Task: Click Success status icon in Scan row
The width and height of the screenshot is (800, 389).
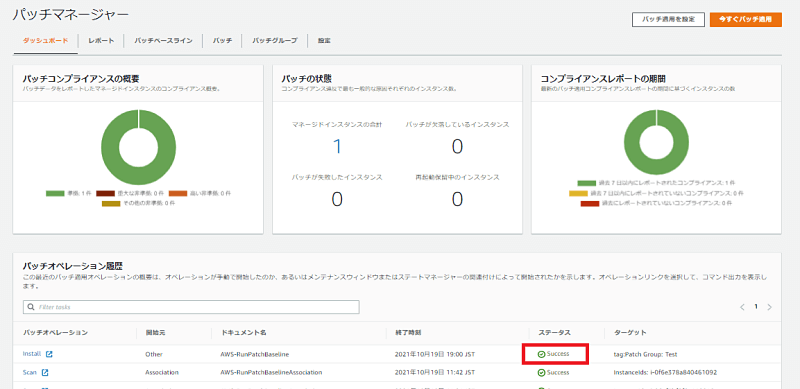Action: point(541,373)
